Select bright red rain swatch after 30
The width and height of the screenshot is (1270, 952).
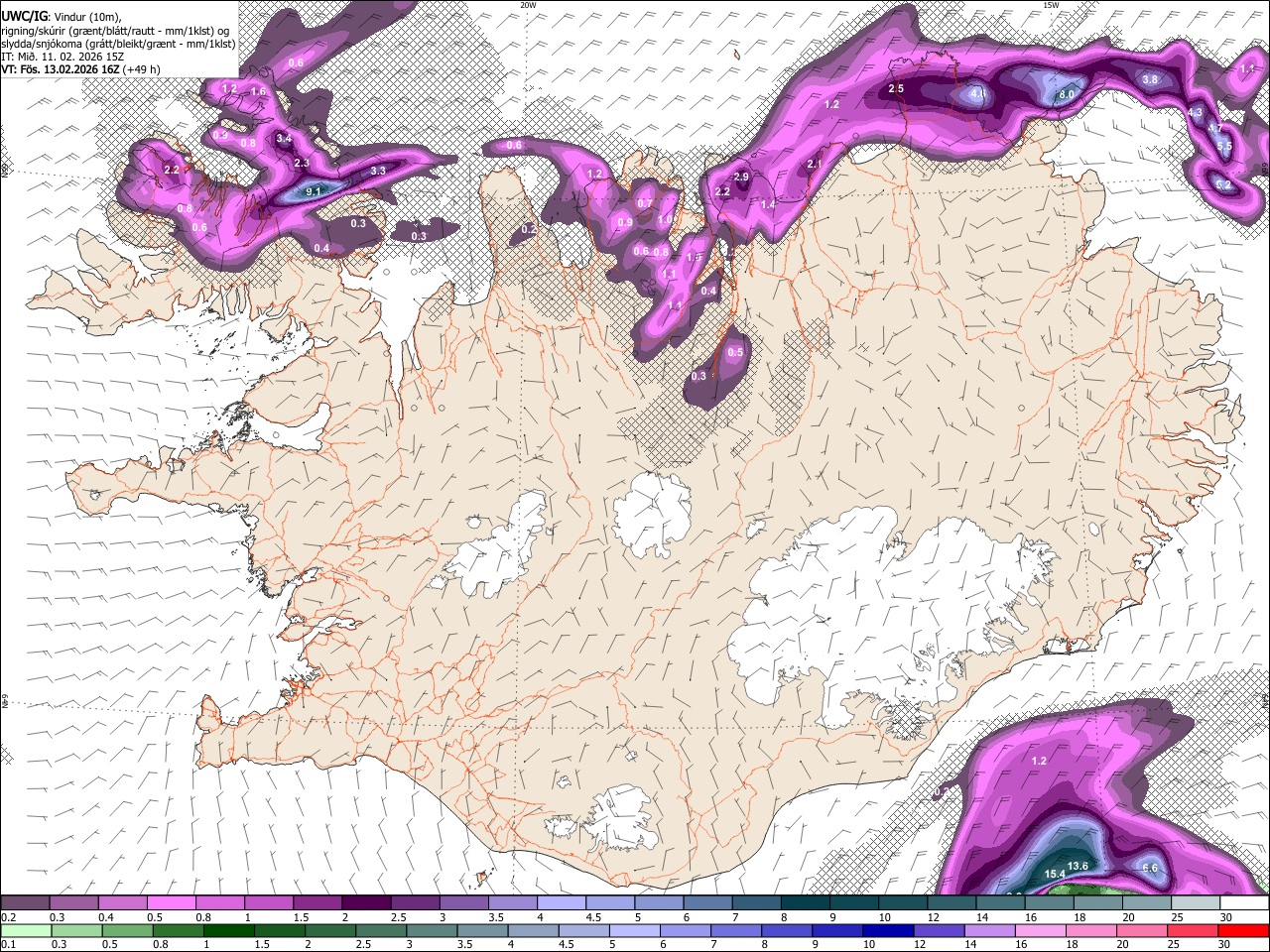click(1244, 930)
